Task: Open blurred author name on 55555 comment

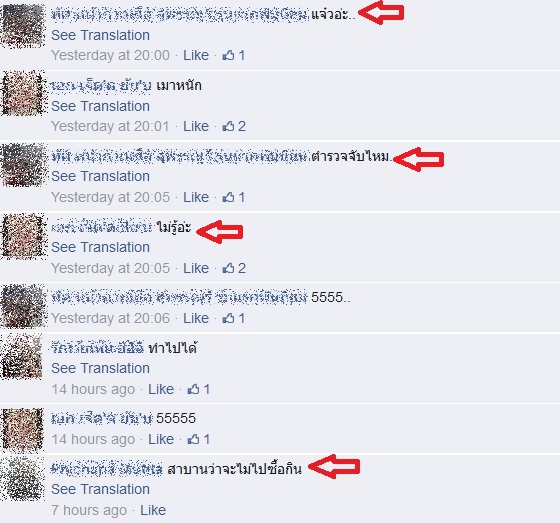Action: pos(102,418)
